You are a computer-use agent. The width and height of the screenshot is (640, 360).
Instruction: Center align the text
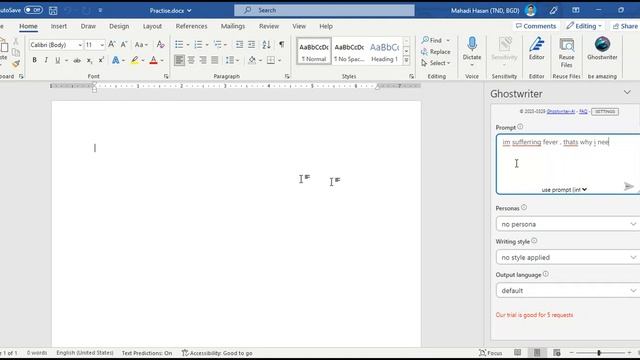pyautogui.click(x=191, y=60)
